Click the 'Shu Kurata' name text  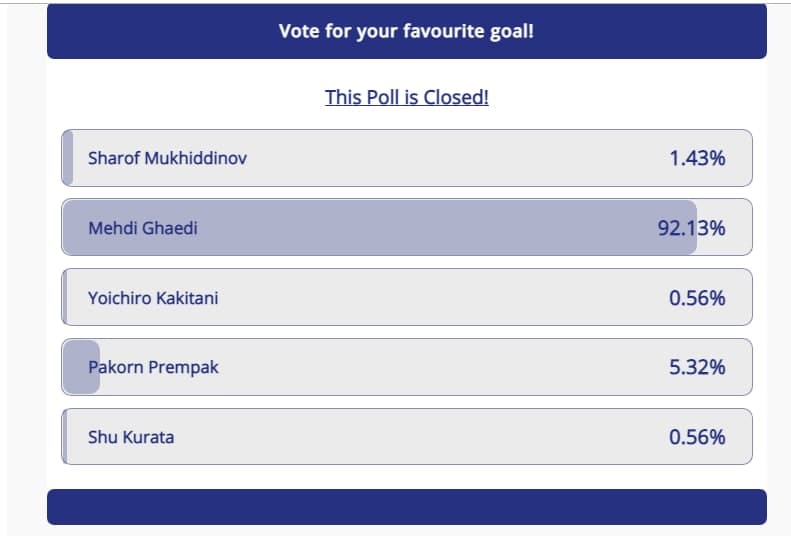(131, 437)
